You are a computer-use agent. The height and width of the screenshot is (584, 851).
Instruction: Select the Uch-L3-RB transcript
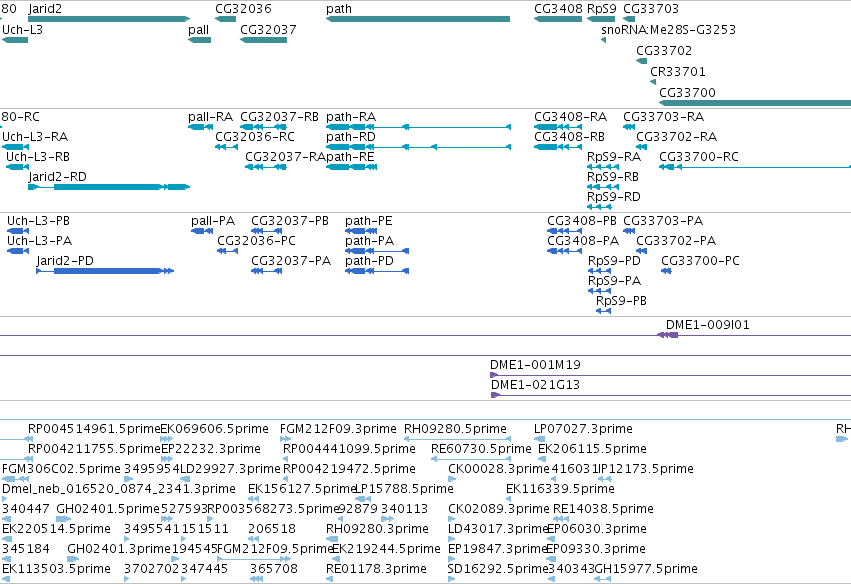[x=17, y=167]
